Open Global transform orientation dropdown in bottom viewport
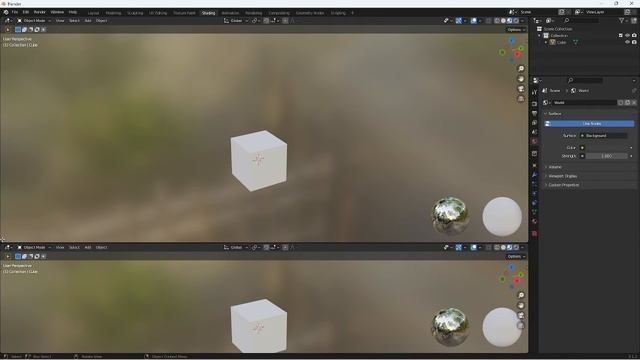The image size is (640, 360). pyautogui.click(x=236, y=247)
